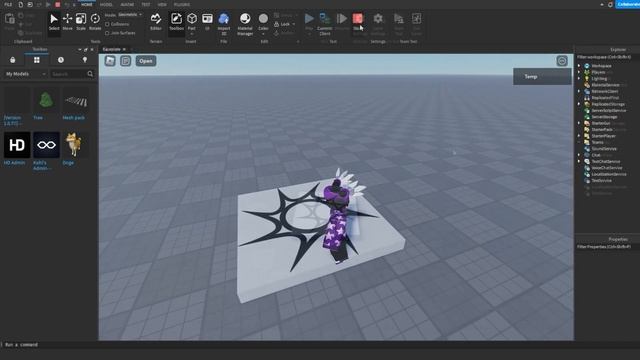The width and height of the screenshot is (640, 360).
Task: Open the Material Manager
Action: [x=245, y=24]
